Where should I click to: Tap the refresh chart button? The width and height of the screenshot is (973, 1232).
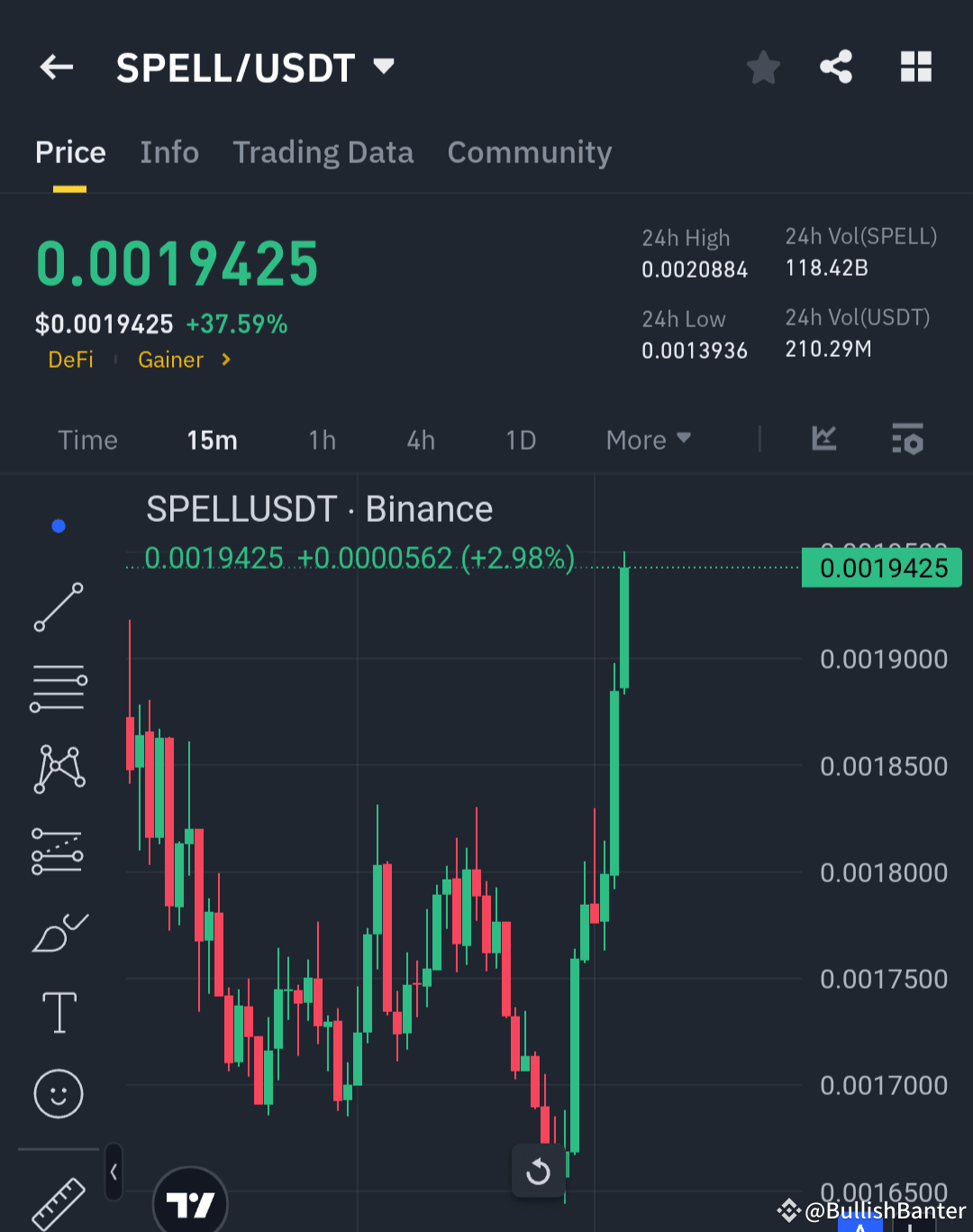click(538, 1171)
